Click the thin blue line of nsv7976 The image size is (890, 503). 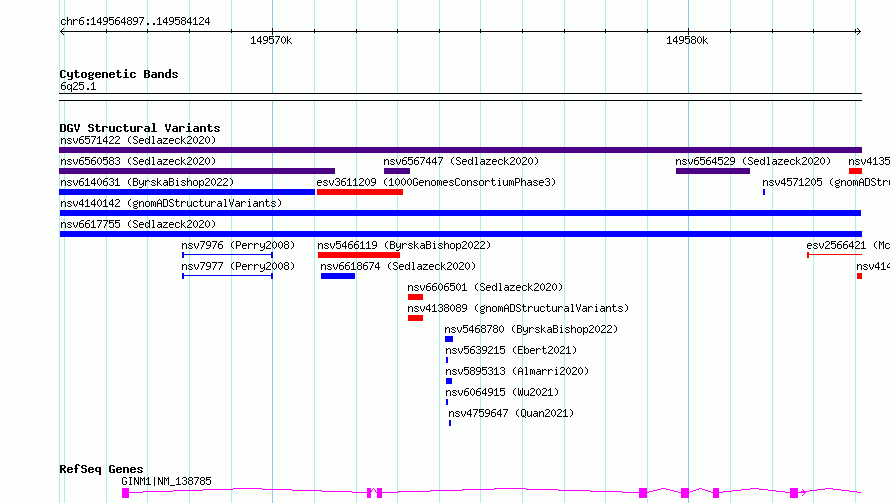[228, 255]
